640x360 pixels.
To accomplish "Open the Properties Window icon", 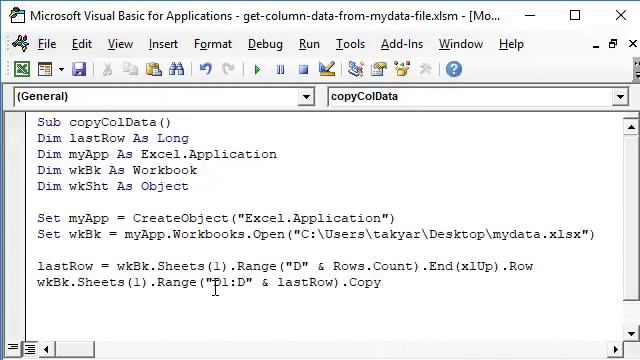I will point(379,69).
